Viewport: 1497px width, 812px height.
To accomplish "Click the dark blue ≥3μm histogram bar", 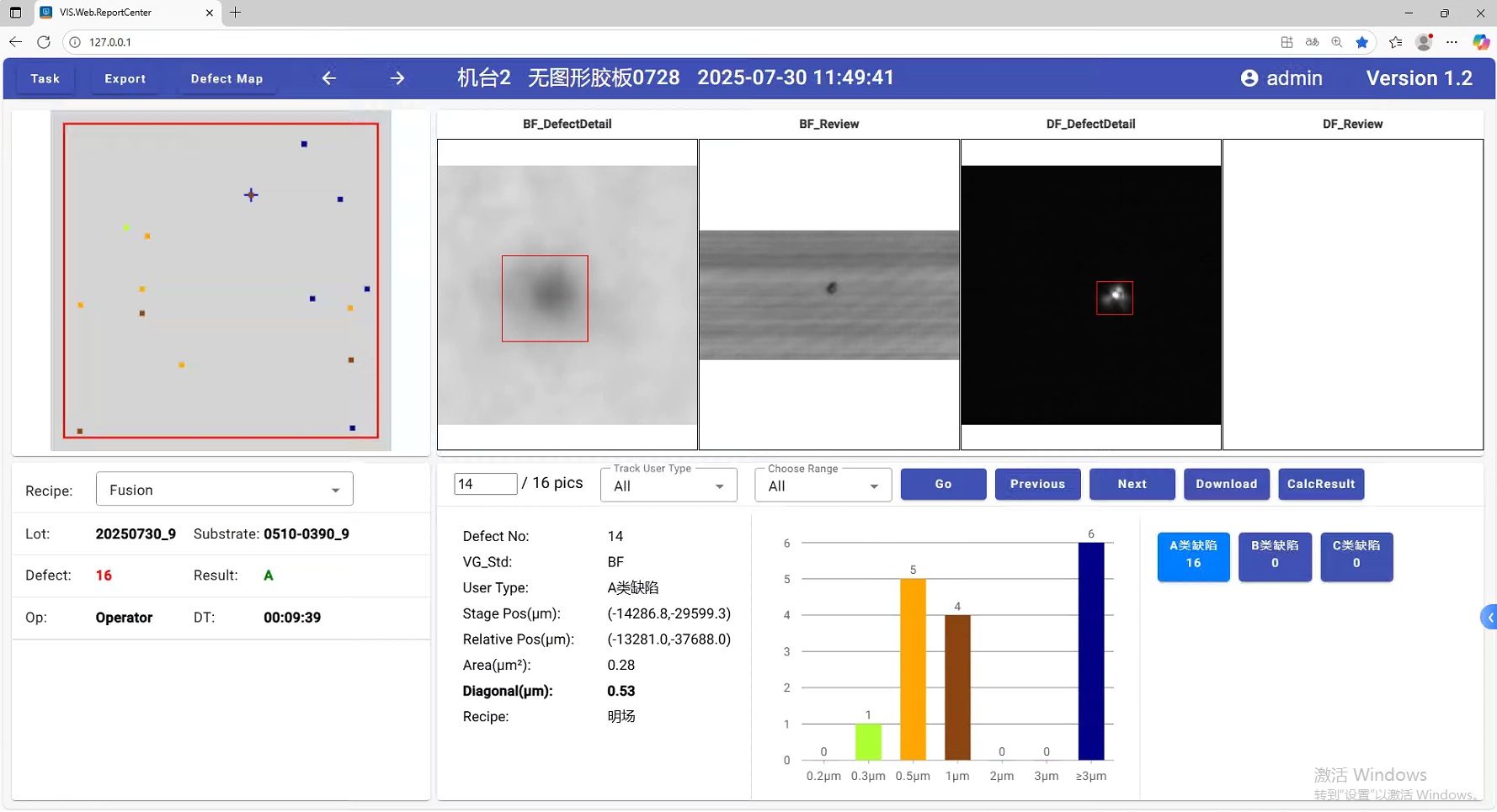I will pyautogui.click(x=1090, y=650).
